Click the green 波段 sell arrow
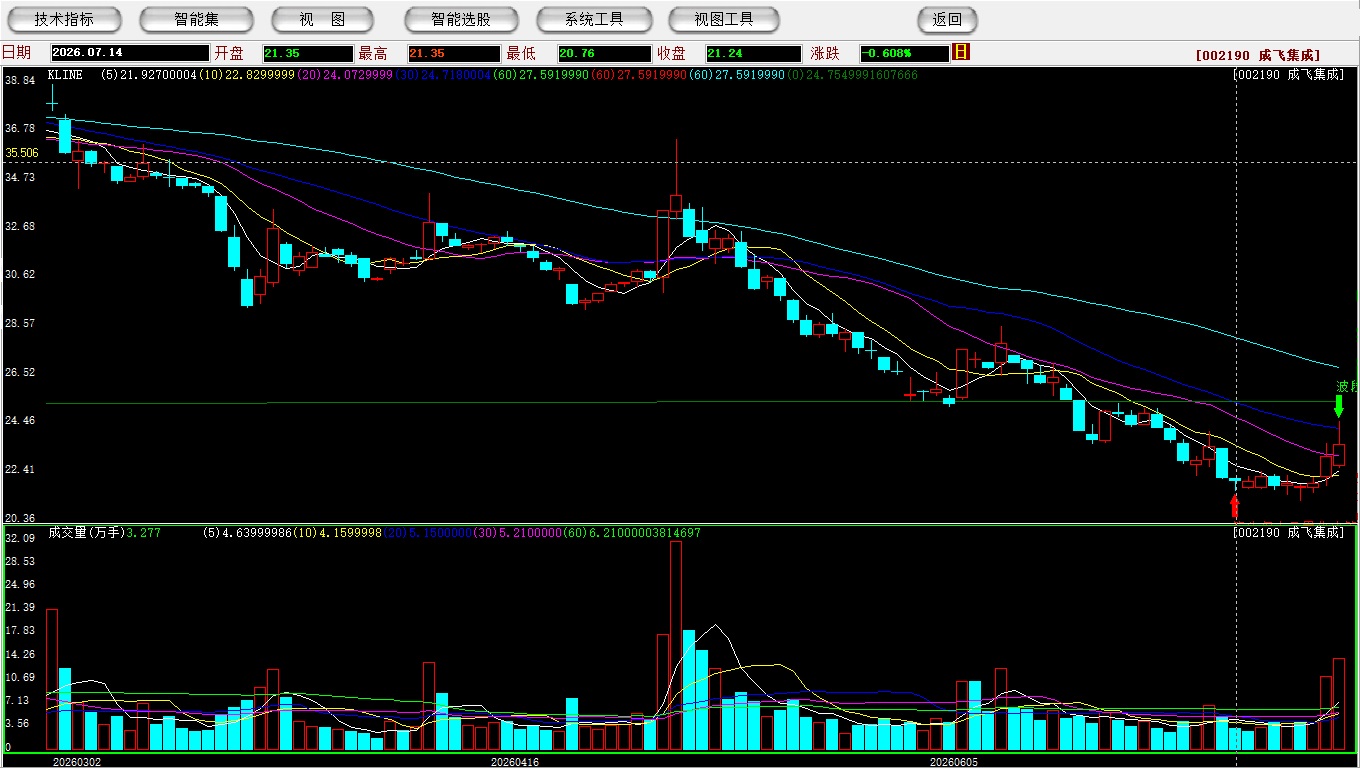Image resolution: width=1360 pixels, height=768 pixels. click(1339, 405)
